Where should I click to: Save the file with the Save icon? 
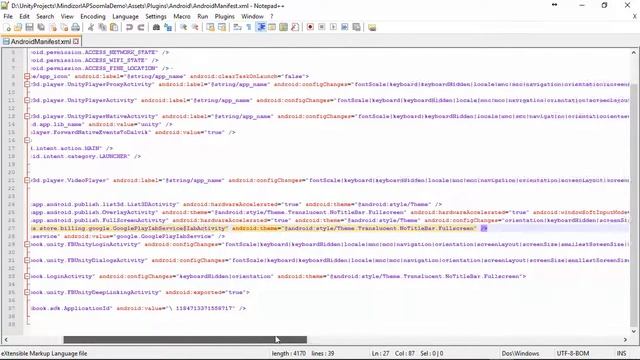tap(29, 27)
